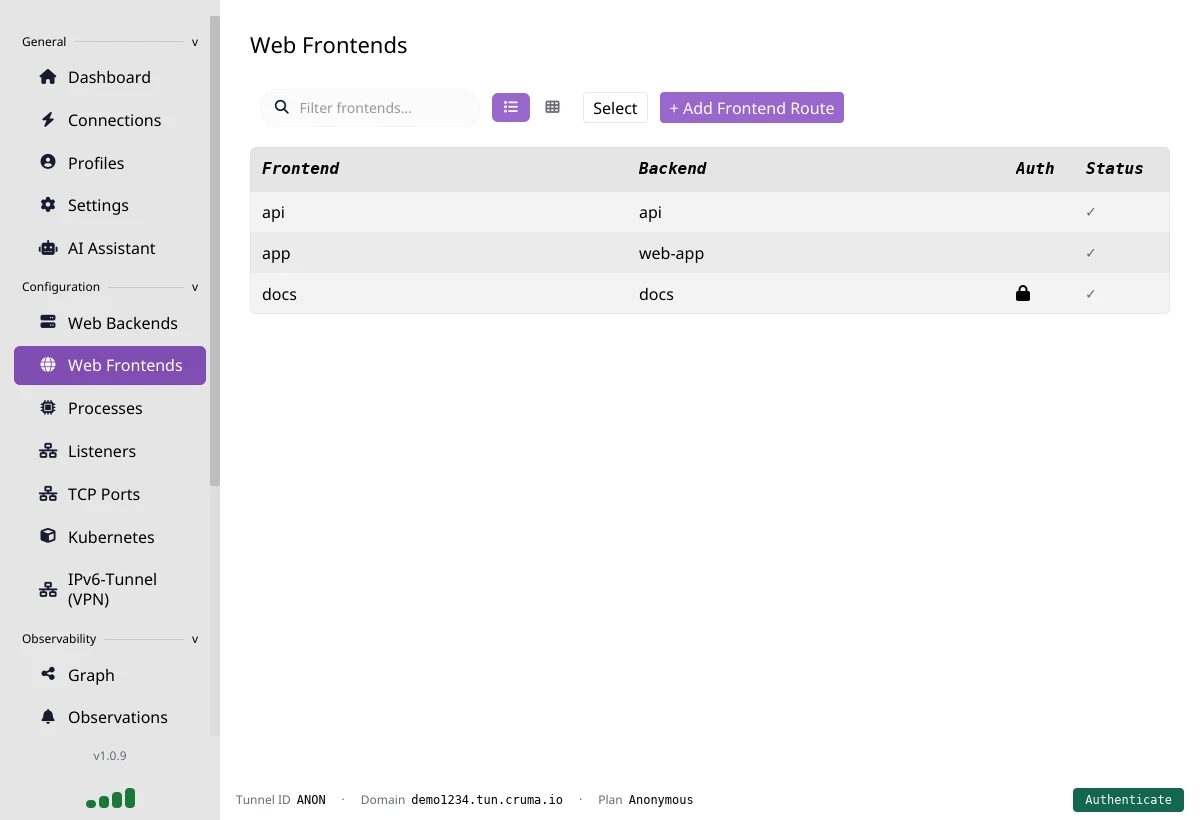Click the Graph share-nodes icon
1200x820 pixels.
pyautogui.click(x=48, y=674)
